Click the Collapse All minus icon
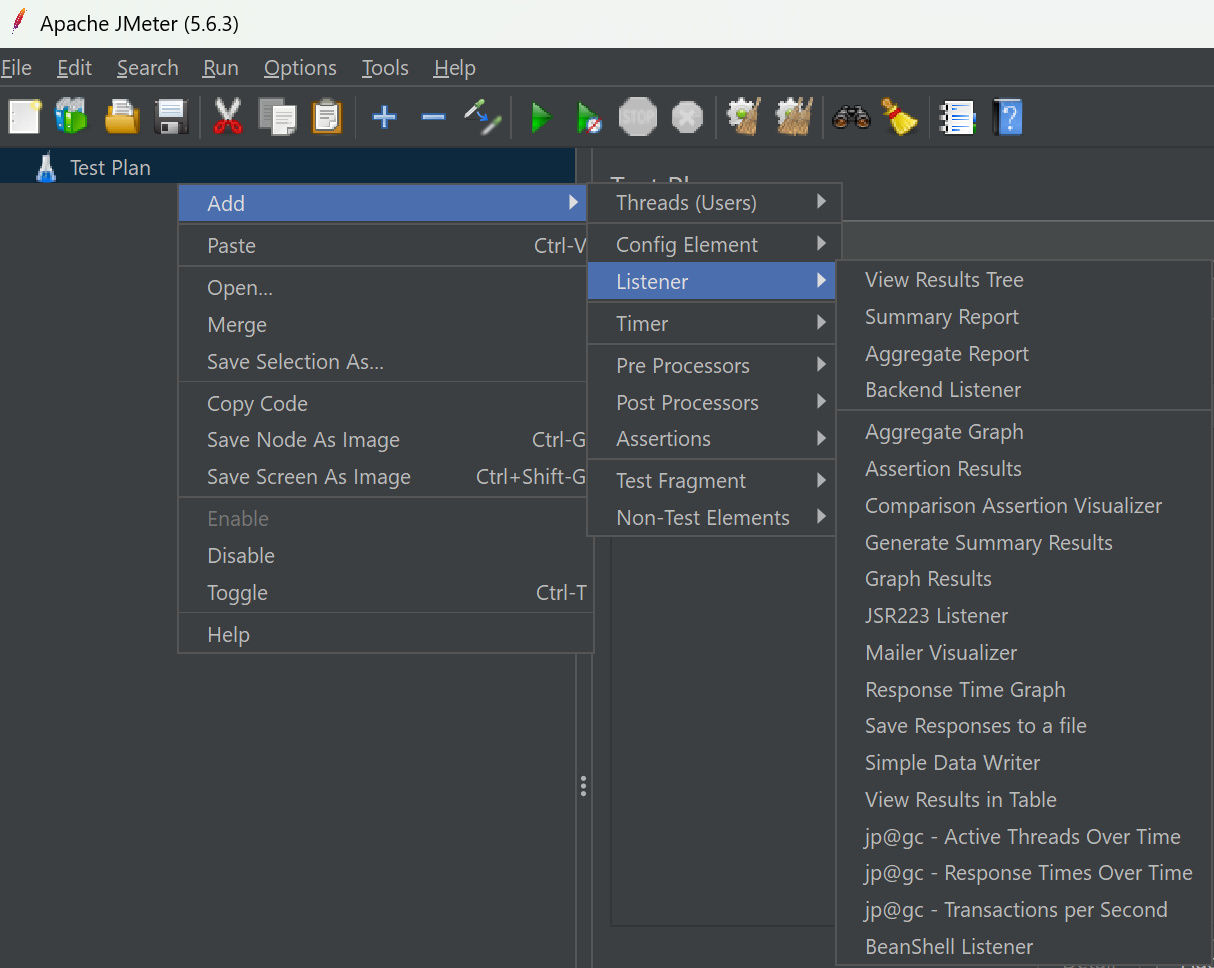This screenshot has width=1214, height=968. 433,117
